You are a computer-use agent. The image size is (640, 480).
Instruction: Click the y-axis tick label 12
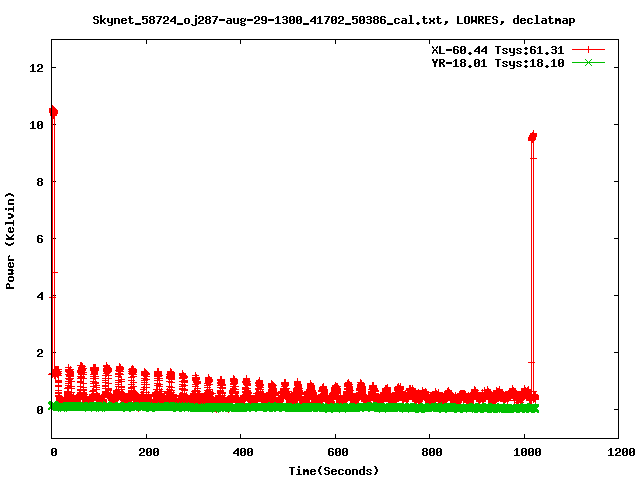pyautogui.click(x=36, y=68)
